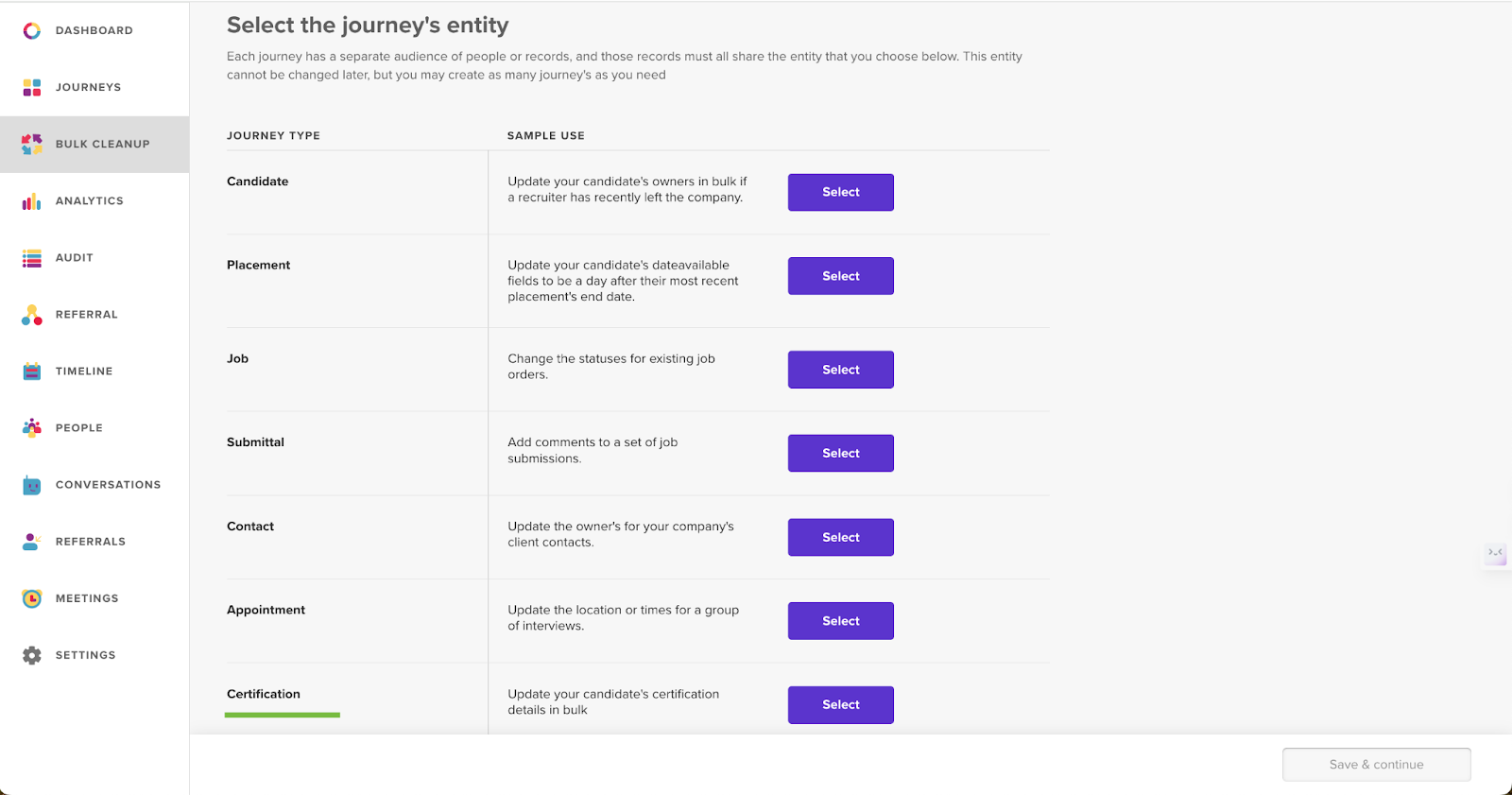Select the Certification entity
This screenshot has width=1512, height=795.
coord(841,705)
